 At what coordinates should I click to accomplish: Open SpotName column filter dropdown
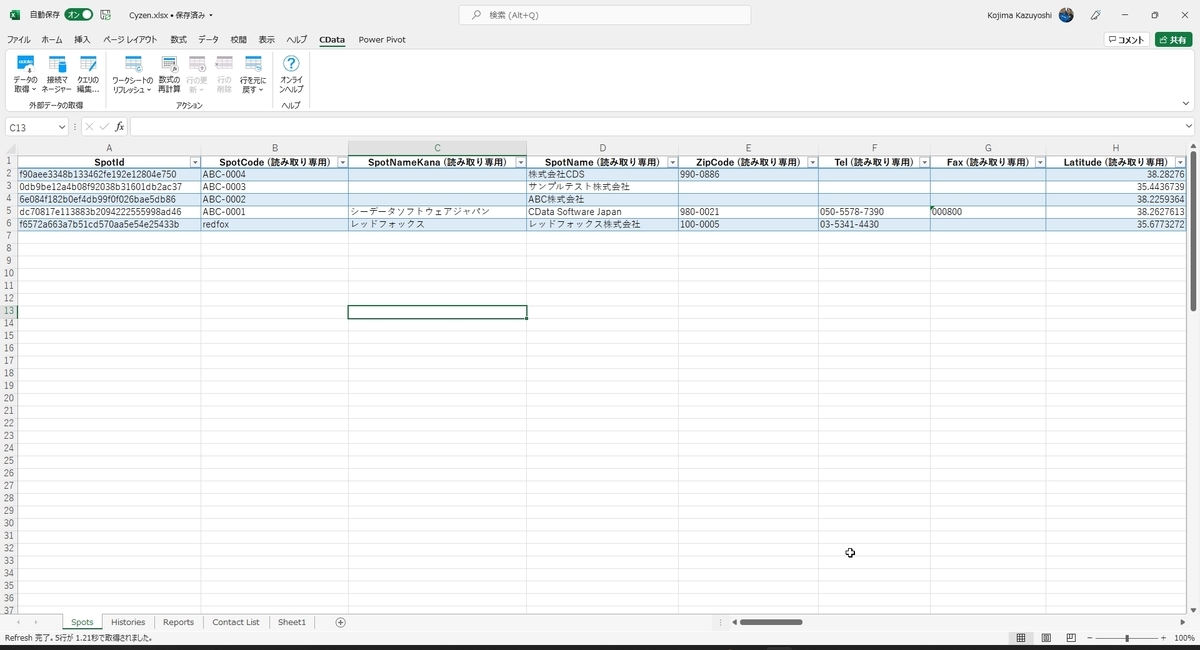672,162
